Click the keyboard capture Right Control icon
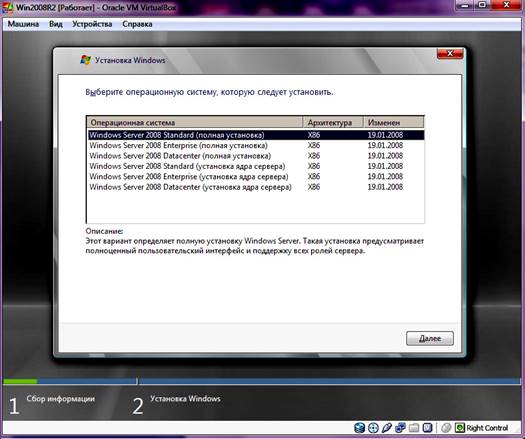The image size is (525, 439). 460,428
